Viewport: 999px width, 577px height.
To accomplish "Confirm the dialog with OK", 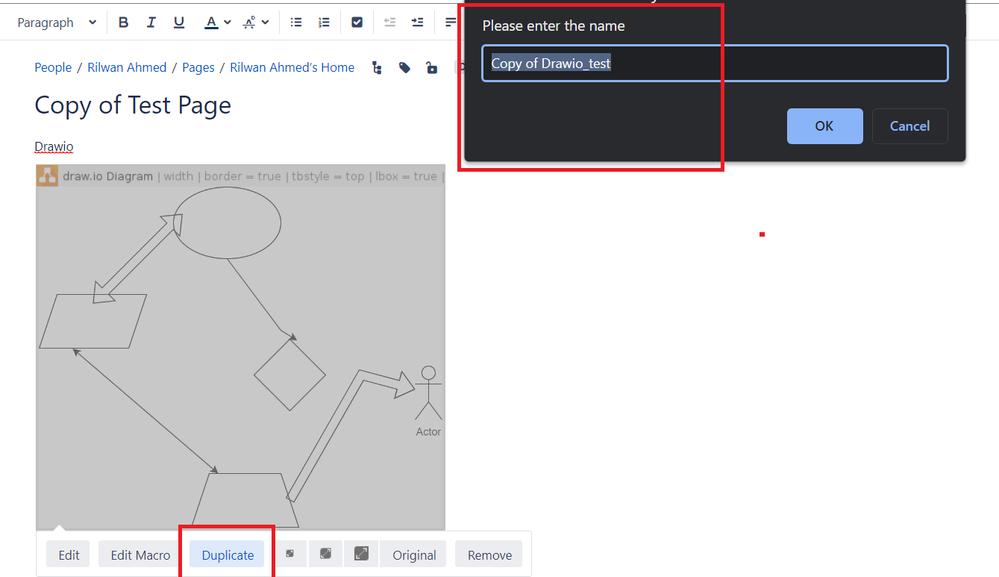I will [x=824, y=126].
